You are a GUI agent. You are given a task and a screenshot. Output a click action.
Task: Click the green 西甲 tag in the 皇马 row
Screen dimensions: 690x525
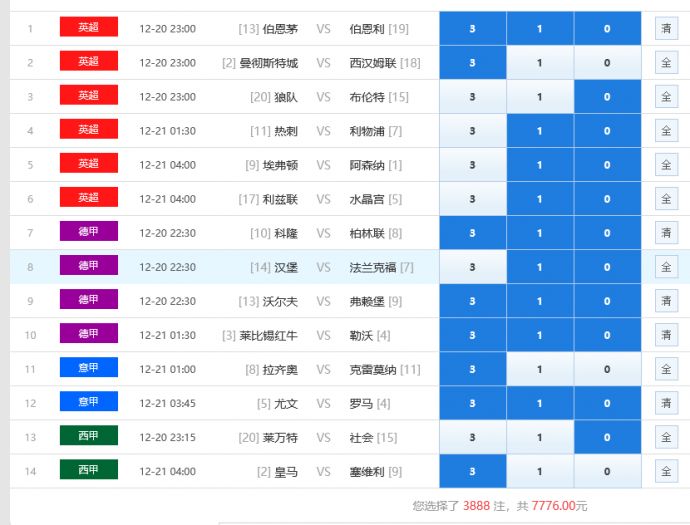(x=88, y=470)
